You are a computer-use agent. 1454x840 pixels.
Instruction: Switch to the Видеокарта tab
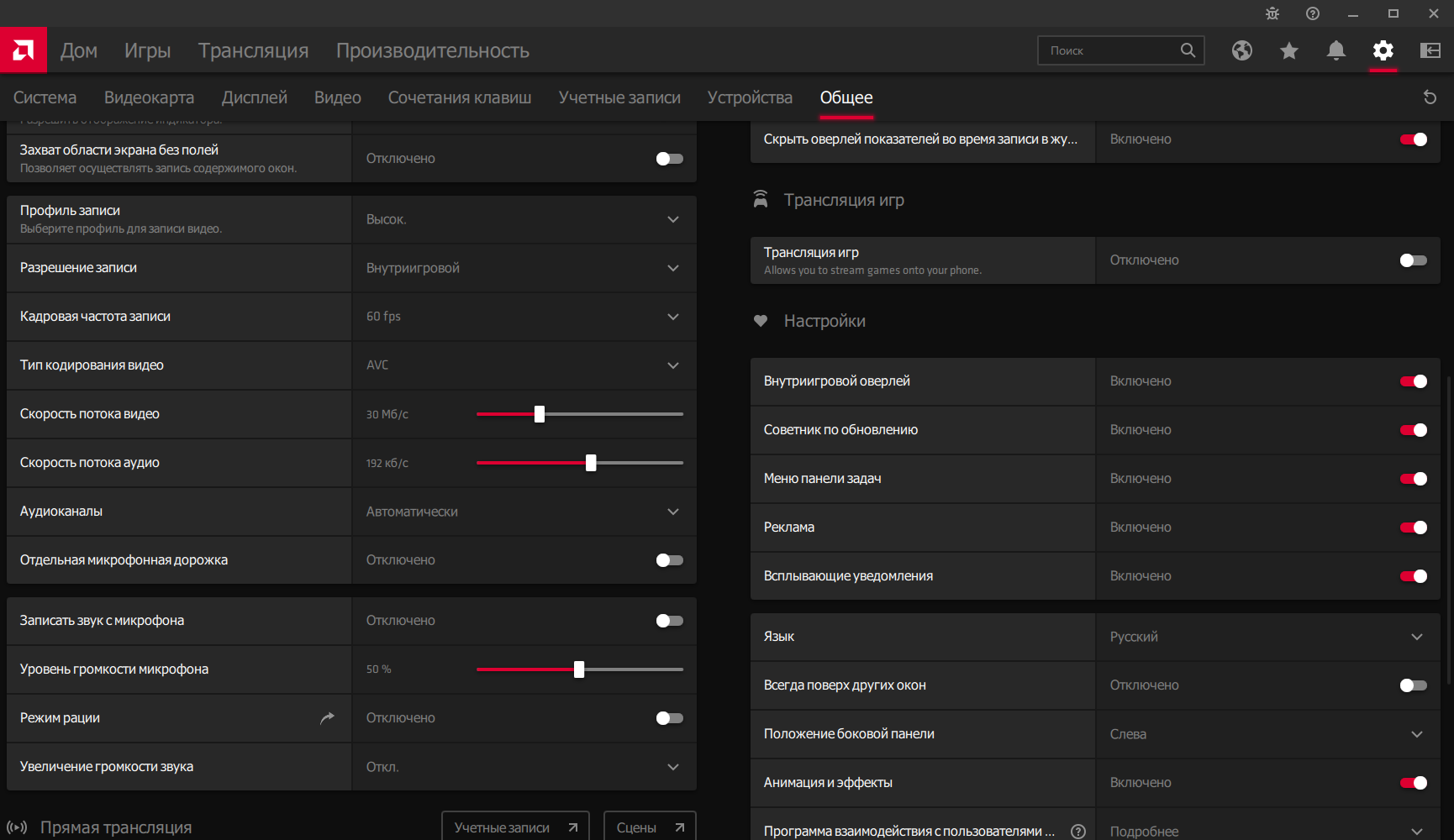149,97
